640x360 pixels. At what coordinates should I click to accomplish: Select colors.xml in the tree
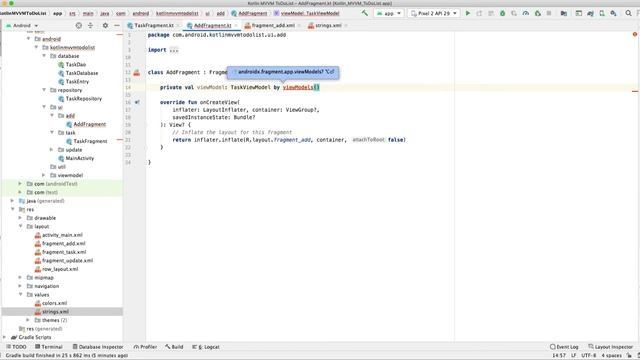pos(54,303)
